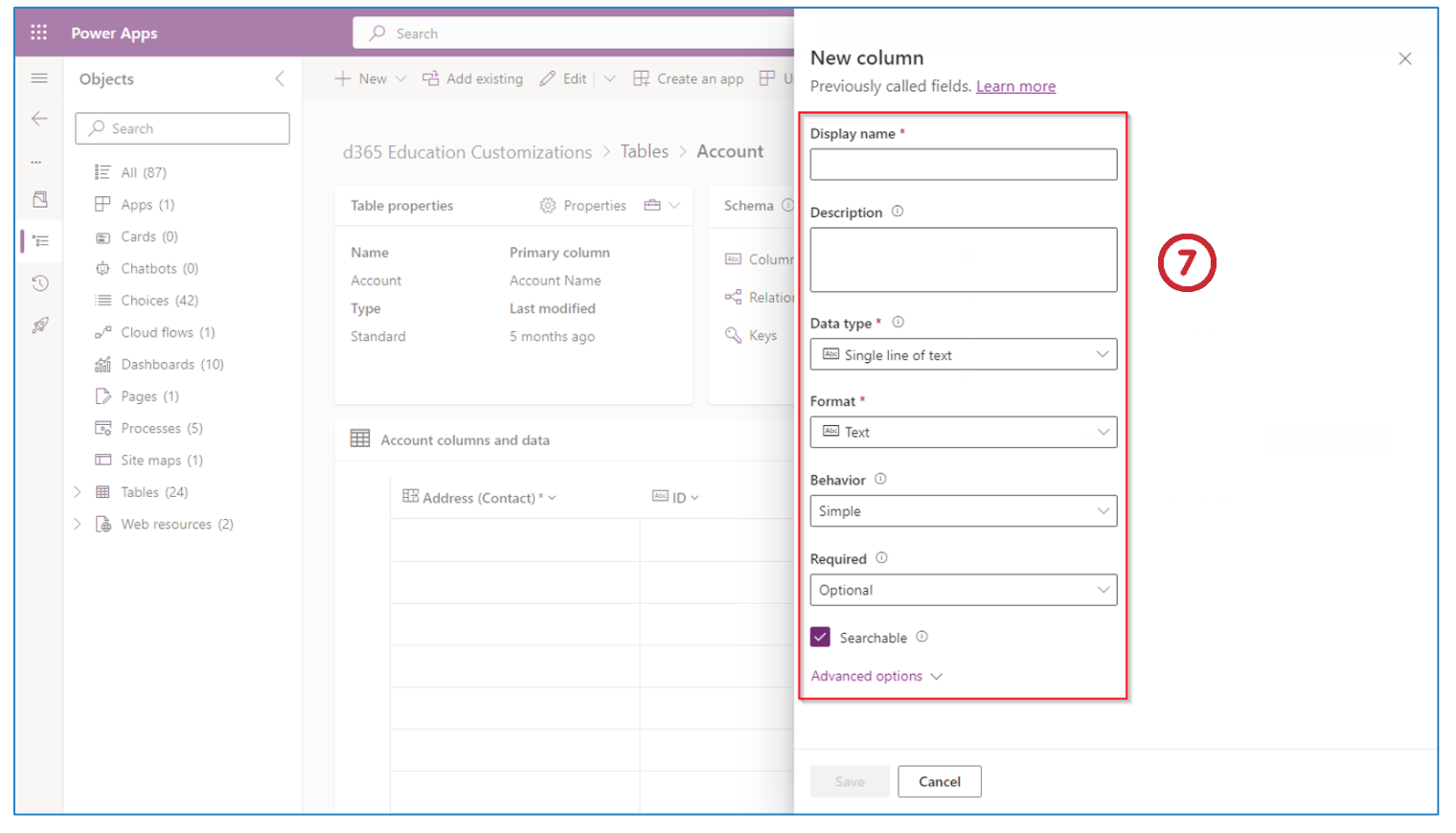Click the hamburger menu icon in left rail

tap(39, 79)
